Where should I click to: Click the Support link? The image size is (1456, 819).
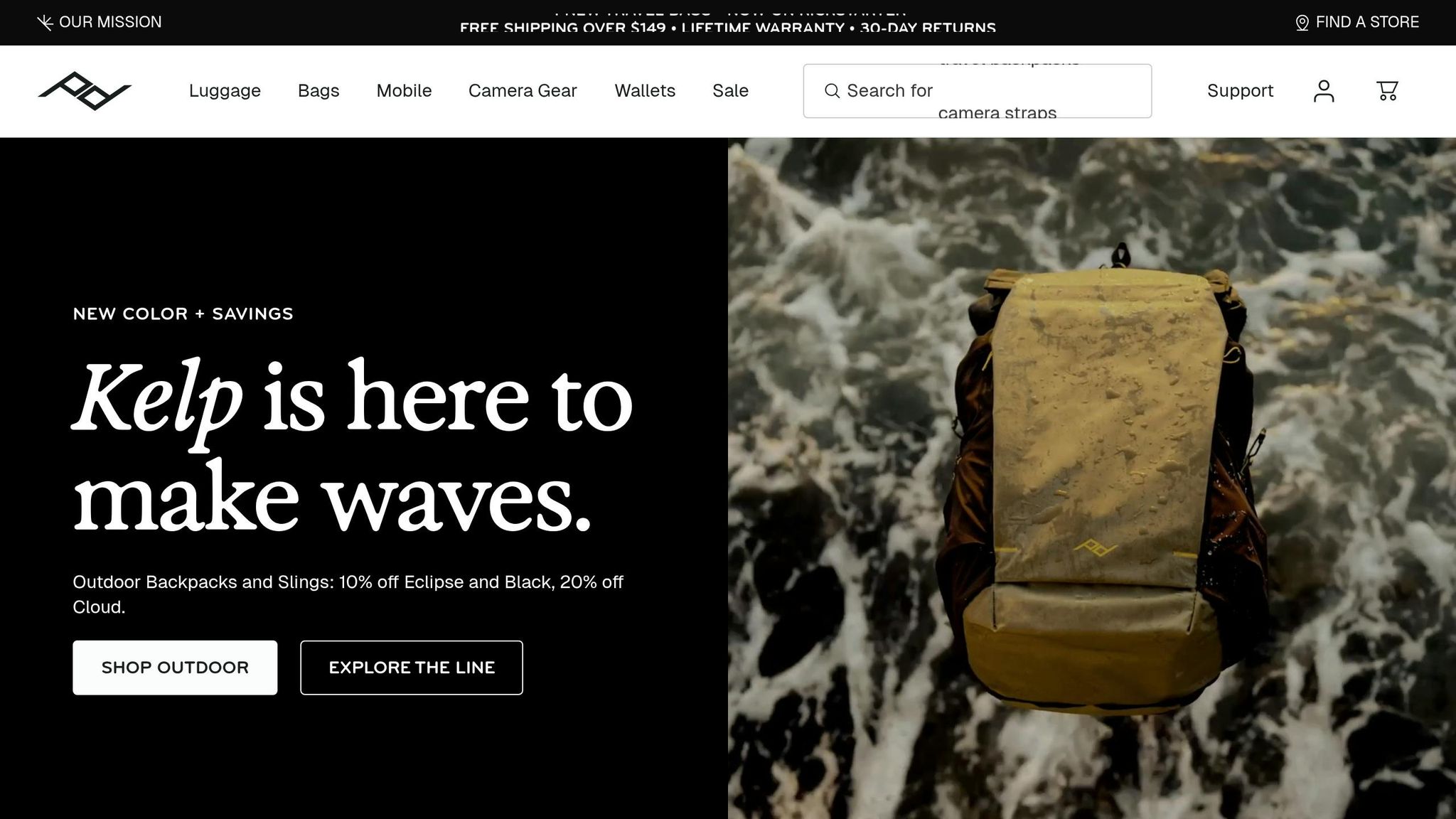pos(1240,91)
